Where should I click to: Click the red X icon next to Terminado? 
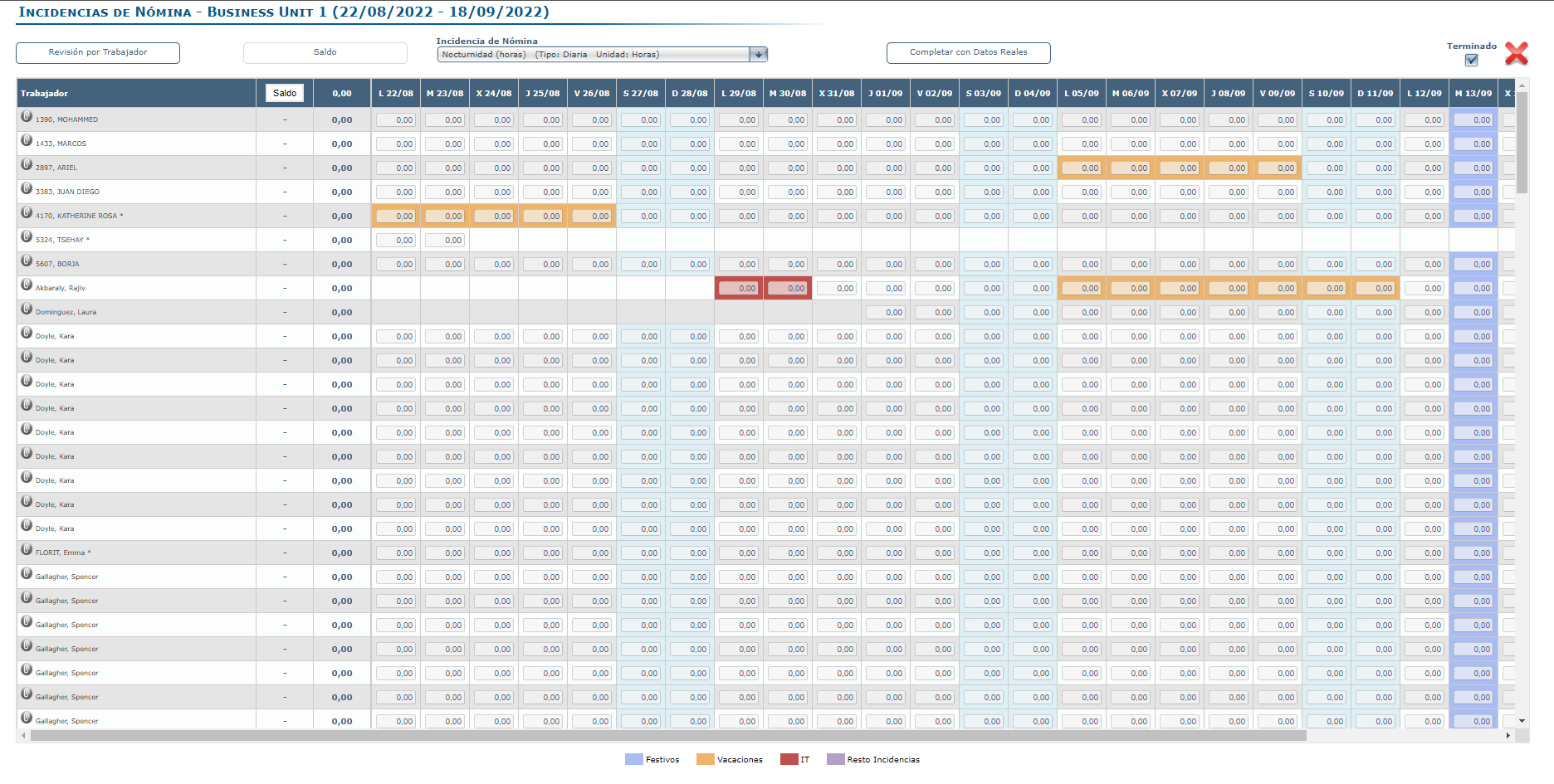[x=1517, y=52]
